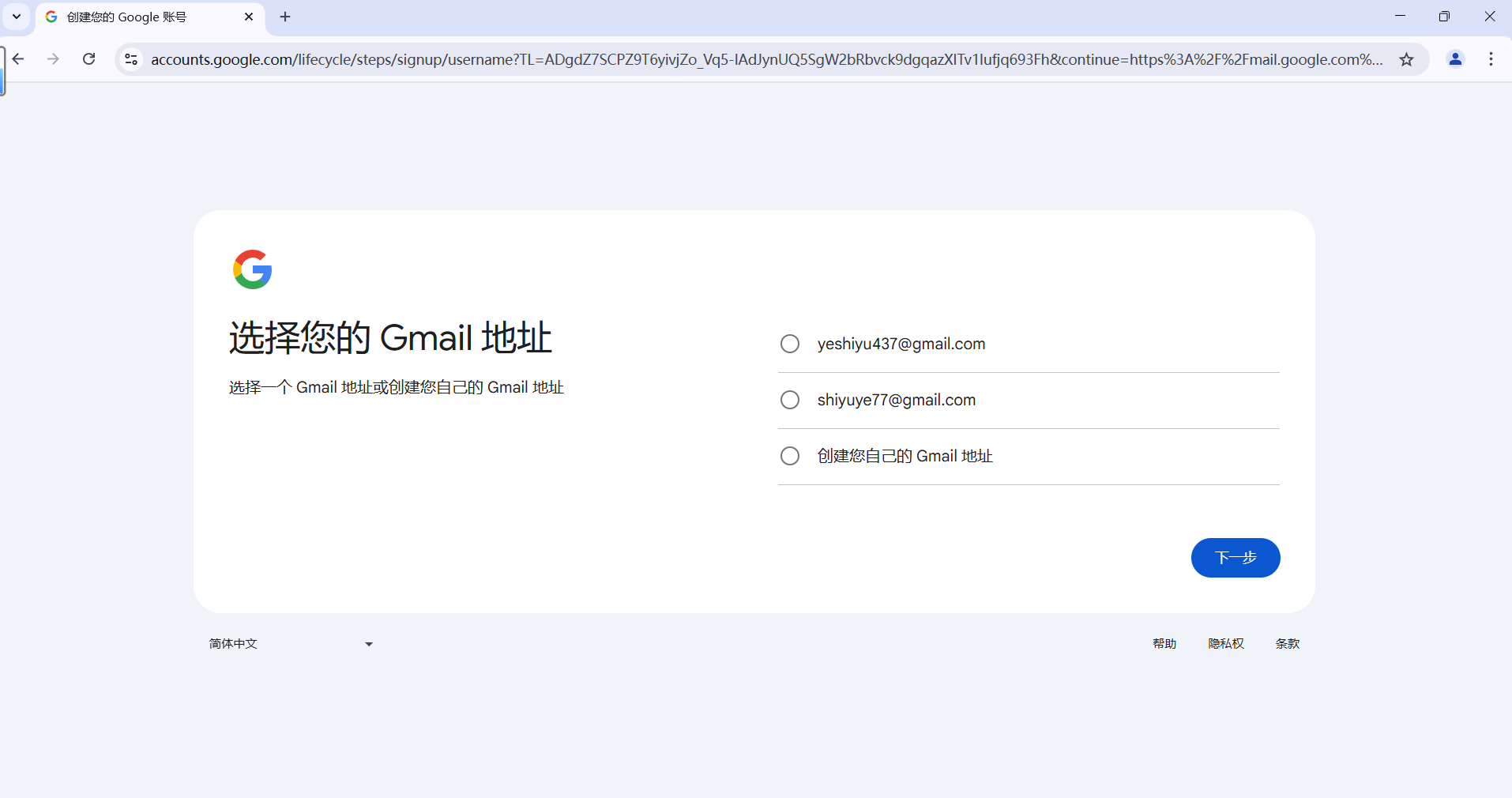Close the Chrome window
Screen dimensions: 1512x798
click(x=1490, y=17)
